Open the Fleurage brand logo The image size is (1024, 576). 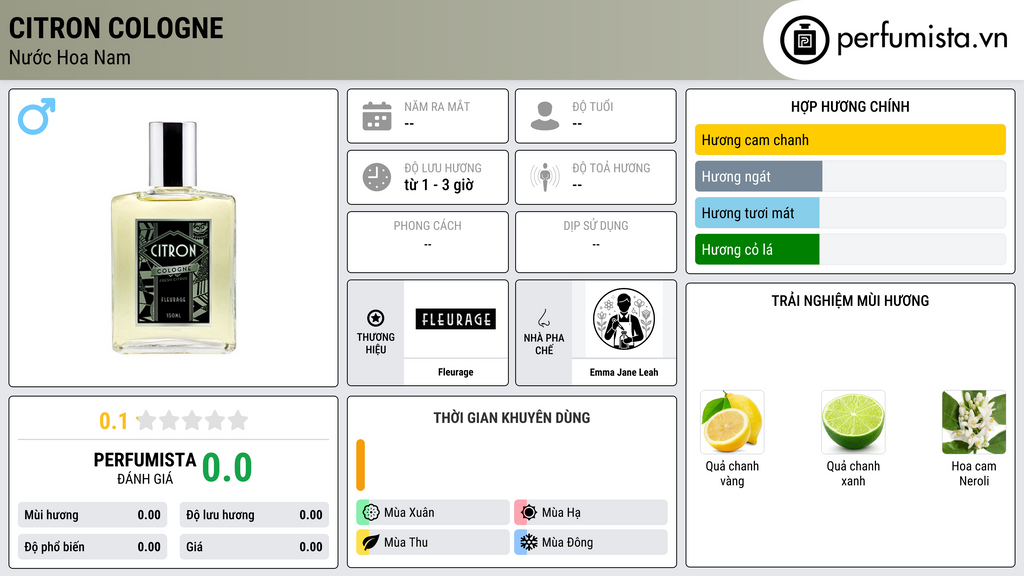pyautogui.click(x=455, y=319)
